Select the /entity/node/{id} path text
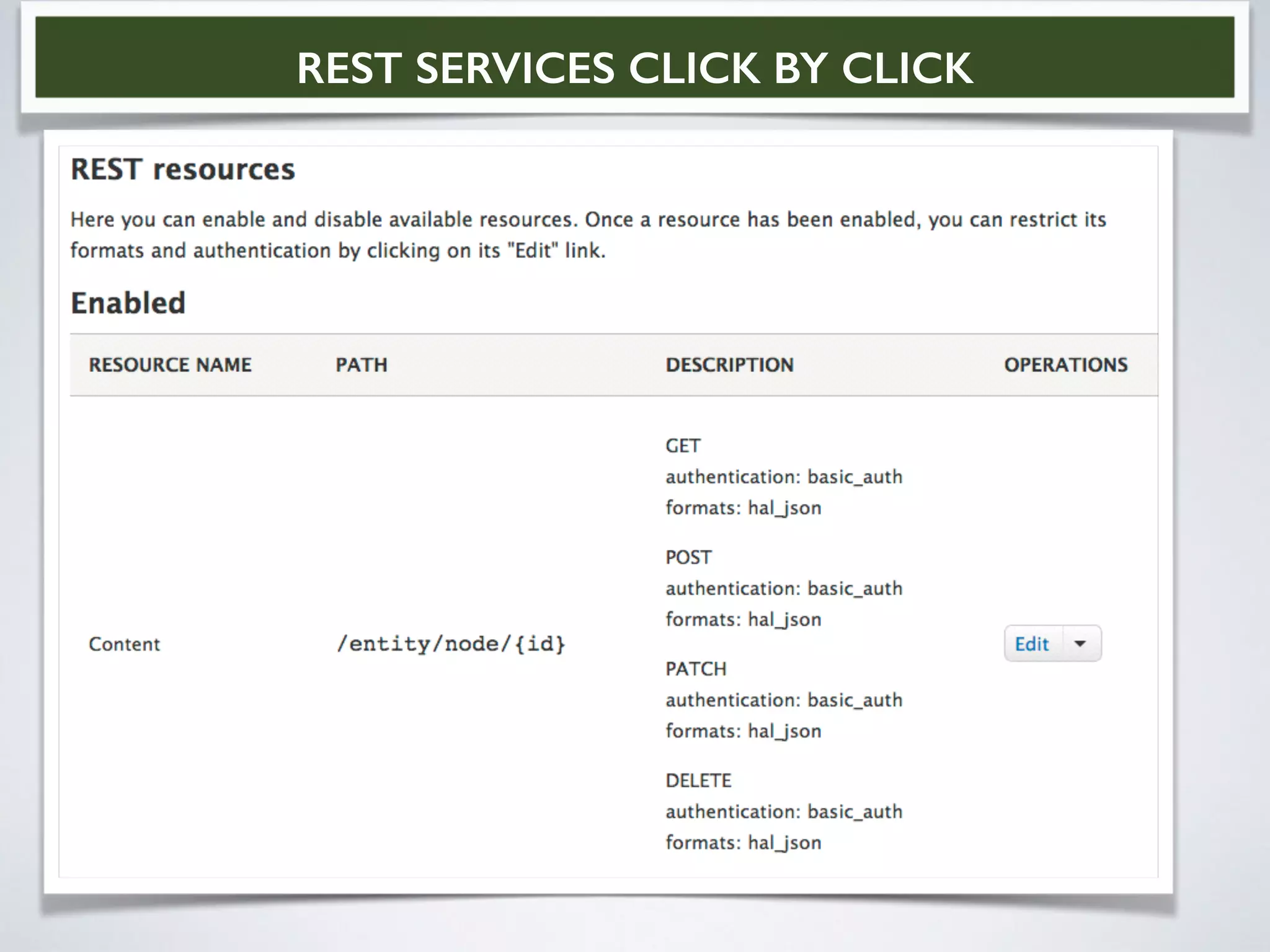 point(451,644)
